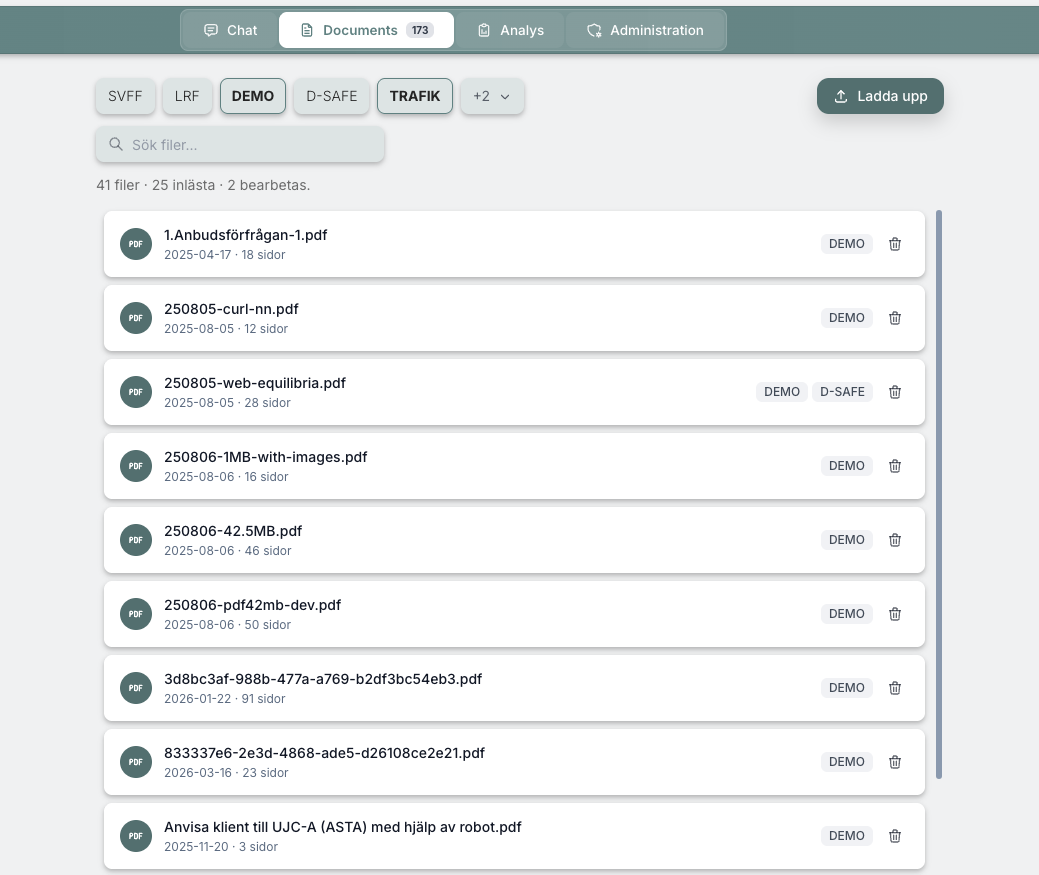Image resolution: width=1039 pixels, height=875 pixels.
Task: Click the PDF icon of 833337e6-2e3d-4868-ade5-d26108ce2e21.pdf
Action: tap(136, 762)
